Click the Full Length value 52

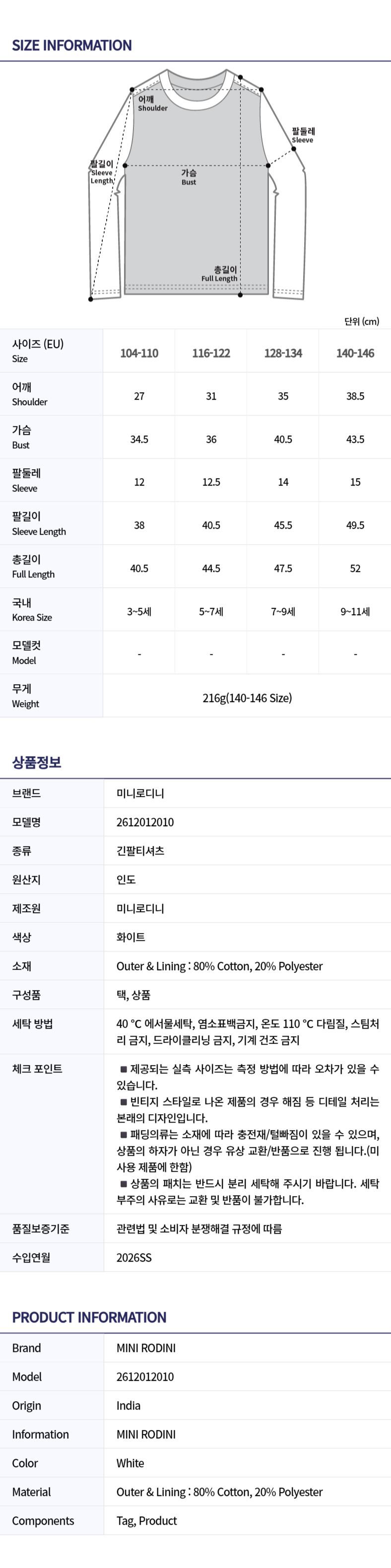tap(355, 569)
